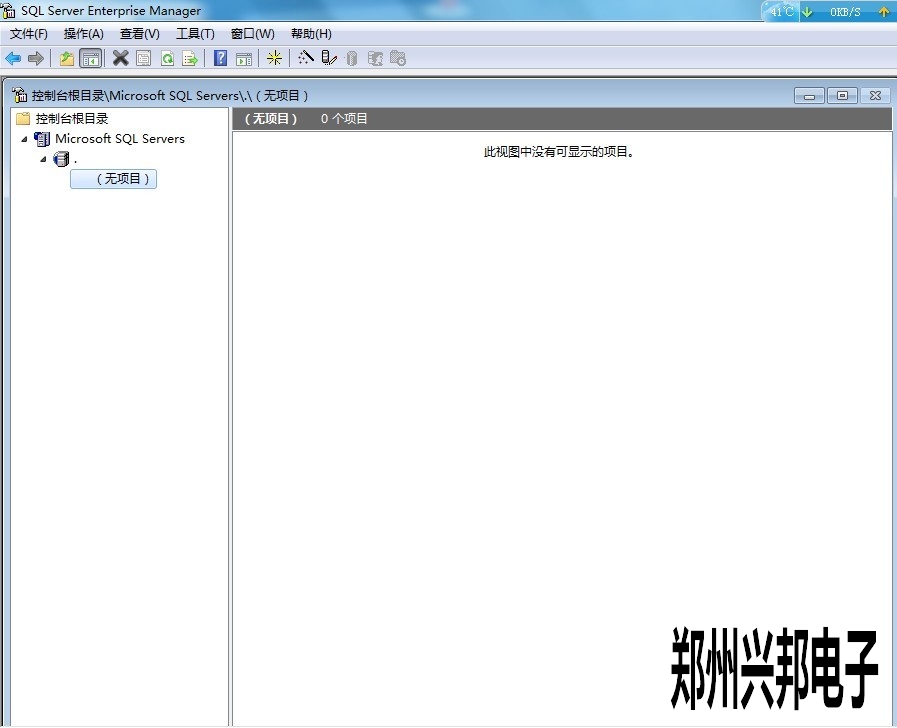Click the Export List toolbar icon

(x=190, y=58)
